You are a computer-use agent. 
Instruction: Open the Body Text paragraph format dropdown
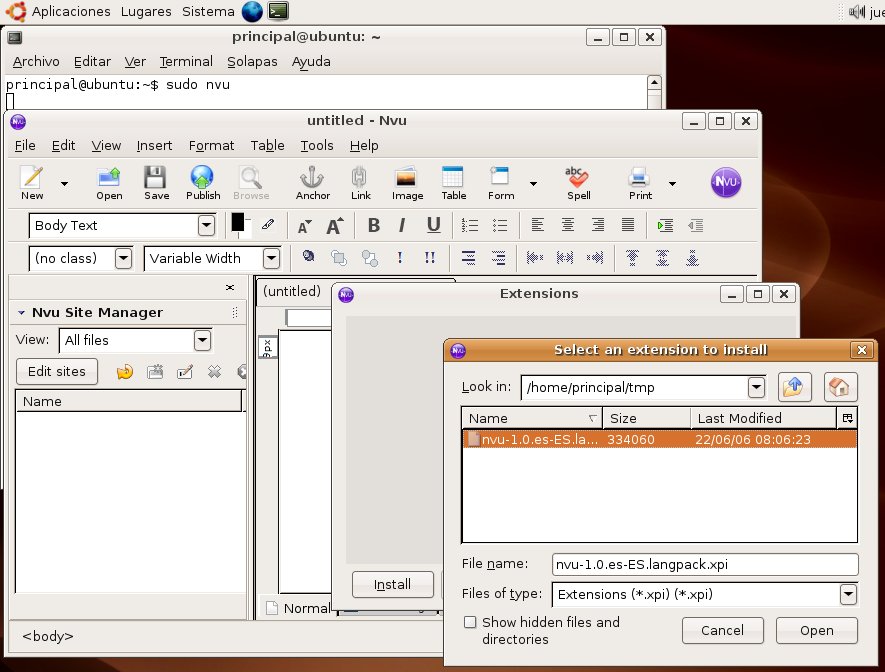point(206,225)
